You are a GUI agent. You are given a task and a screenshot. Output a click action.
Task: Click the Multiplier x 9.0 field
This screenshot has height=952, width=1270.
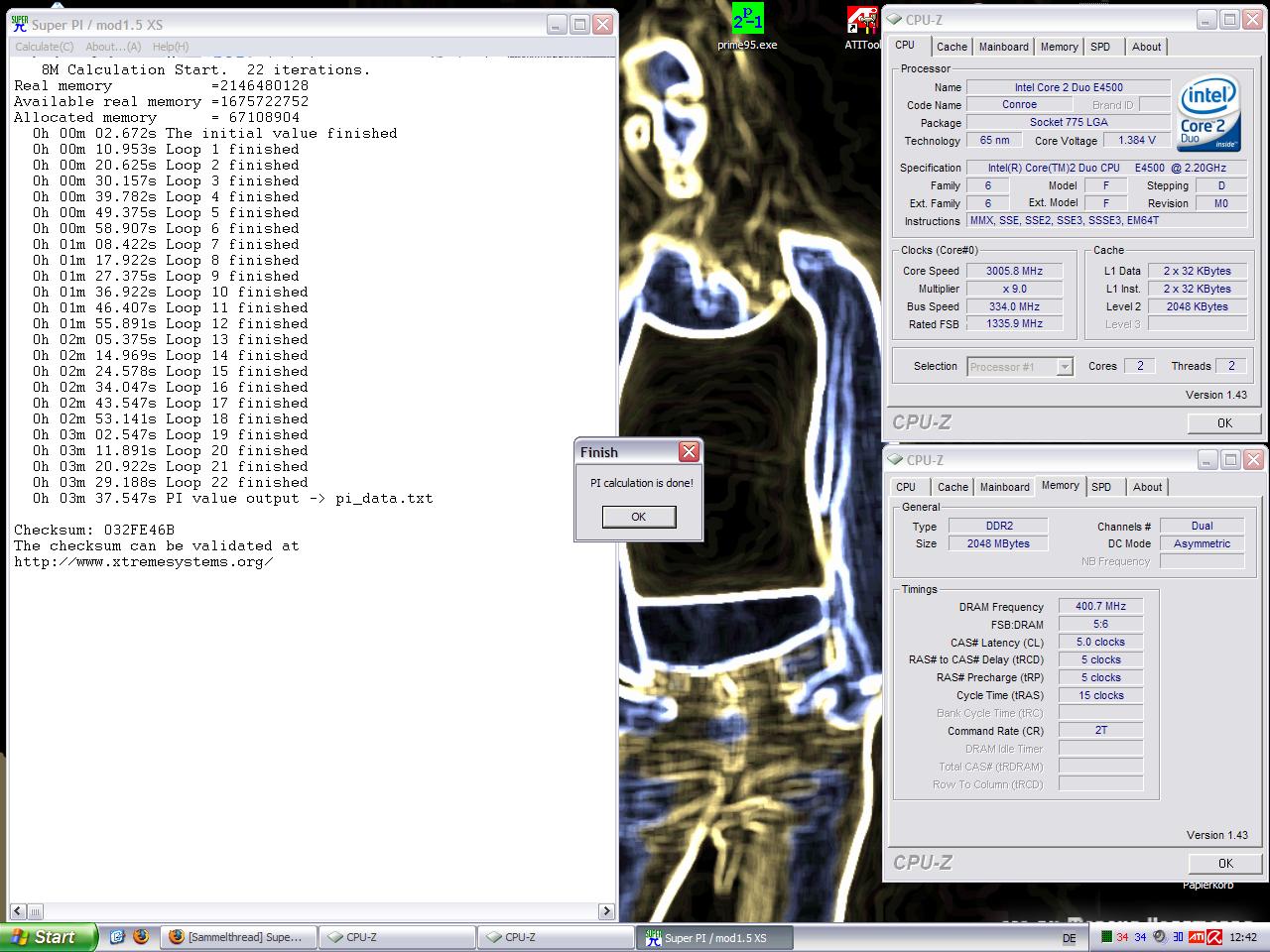[x=1012, y=289]
